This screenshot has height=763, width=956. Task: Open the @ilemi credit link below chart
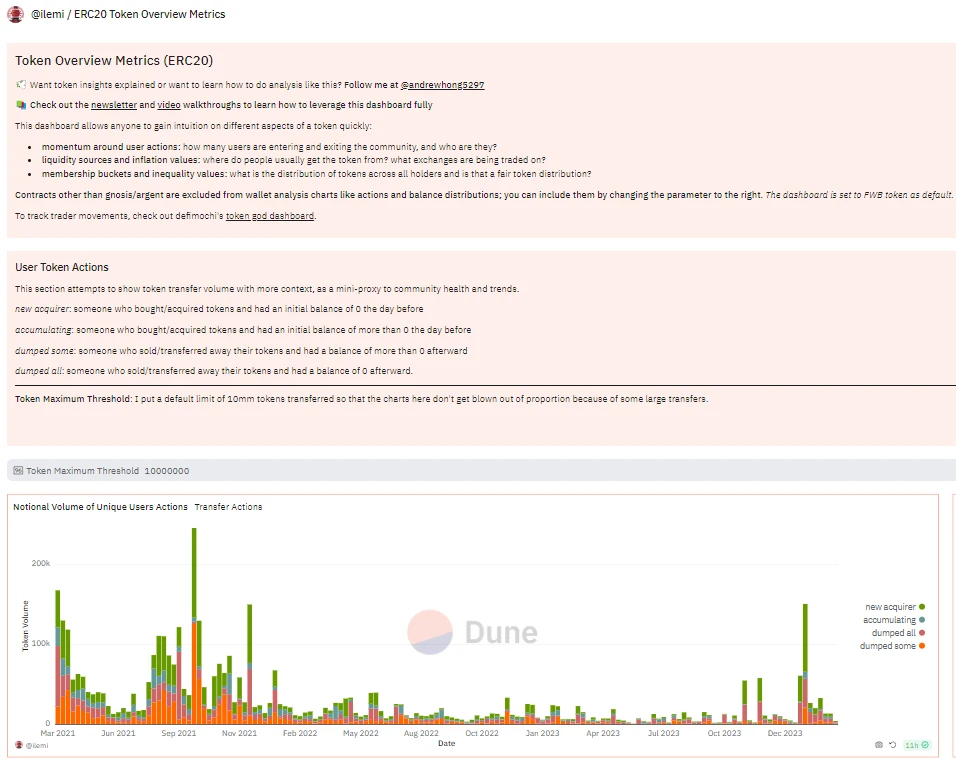coord(37,745)
